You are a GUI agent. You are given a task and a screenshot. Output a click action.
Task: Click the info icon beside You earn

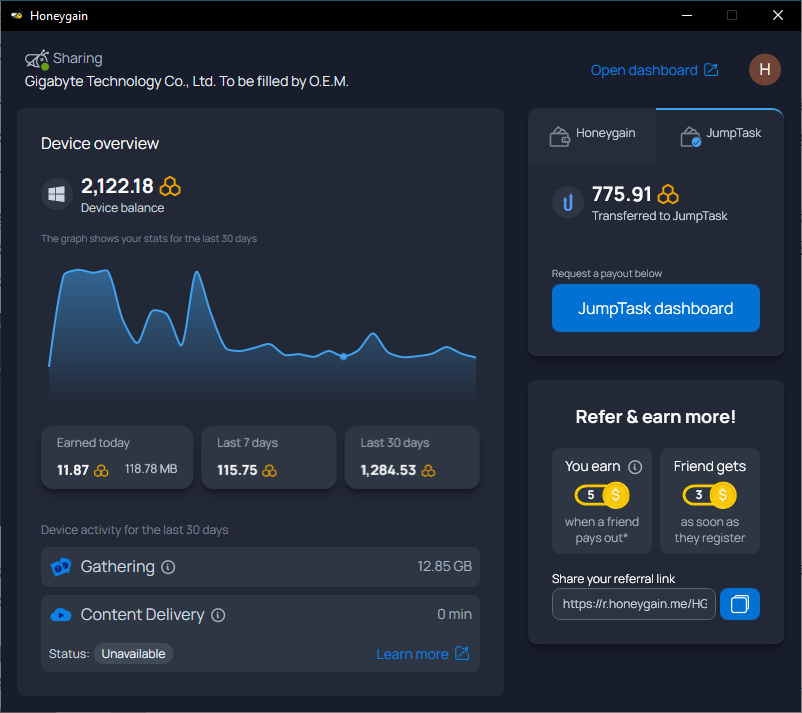[x=635, y=467]
